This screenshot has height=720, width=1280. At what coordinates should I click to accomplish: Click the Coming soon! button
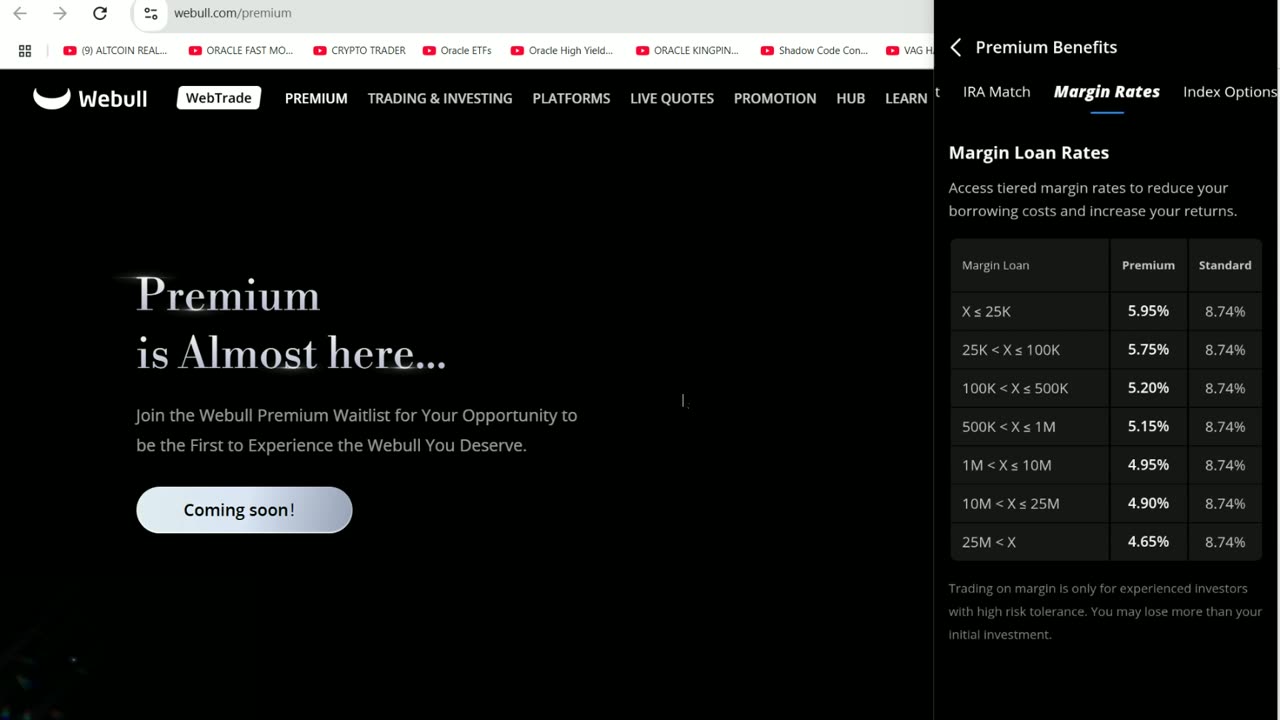244,510
